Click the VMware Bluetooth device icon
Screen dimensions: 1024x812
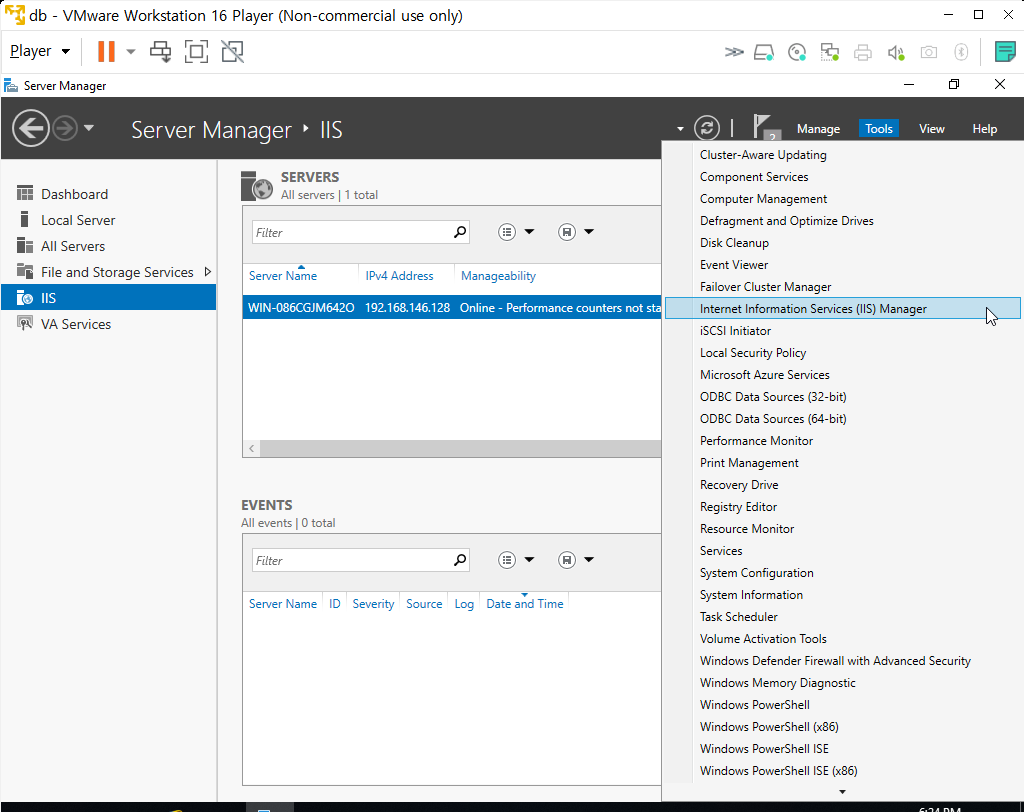click(961, 52)
